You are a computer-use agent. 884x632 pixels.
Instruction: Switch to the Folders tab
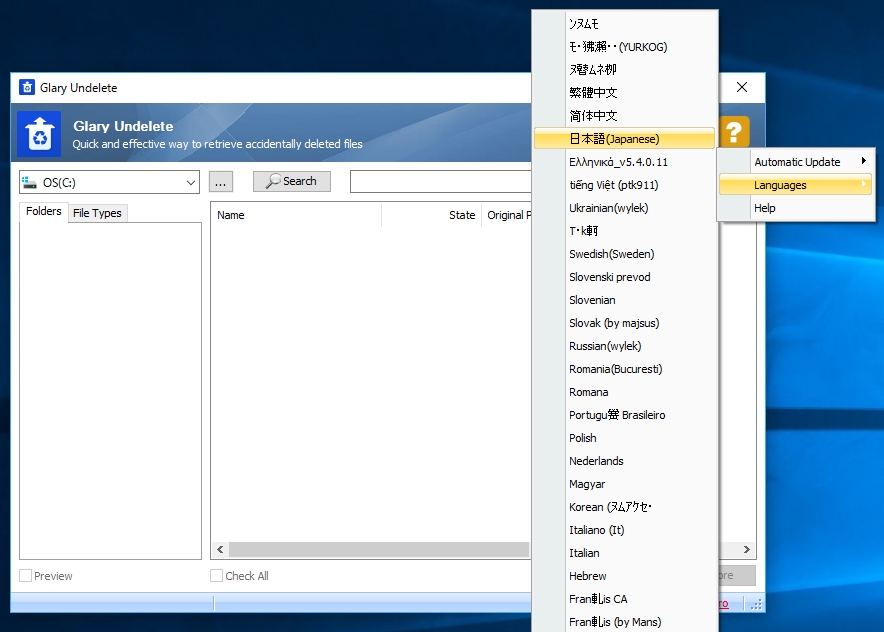coord(43,211)
